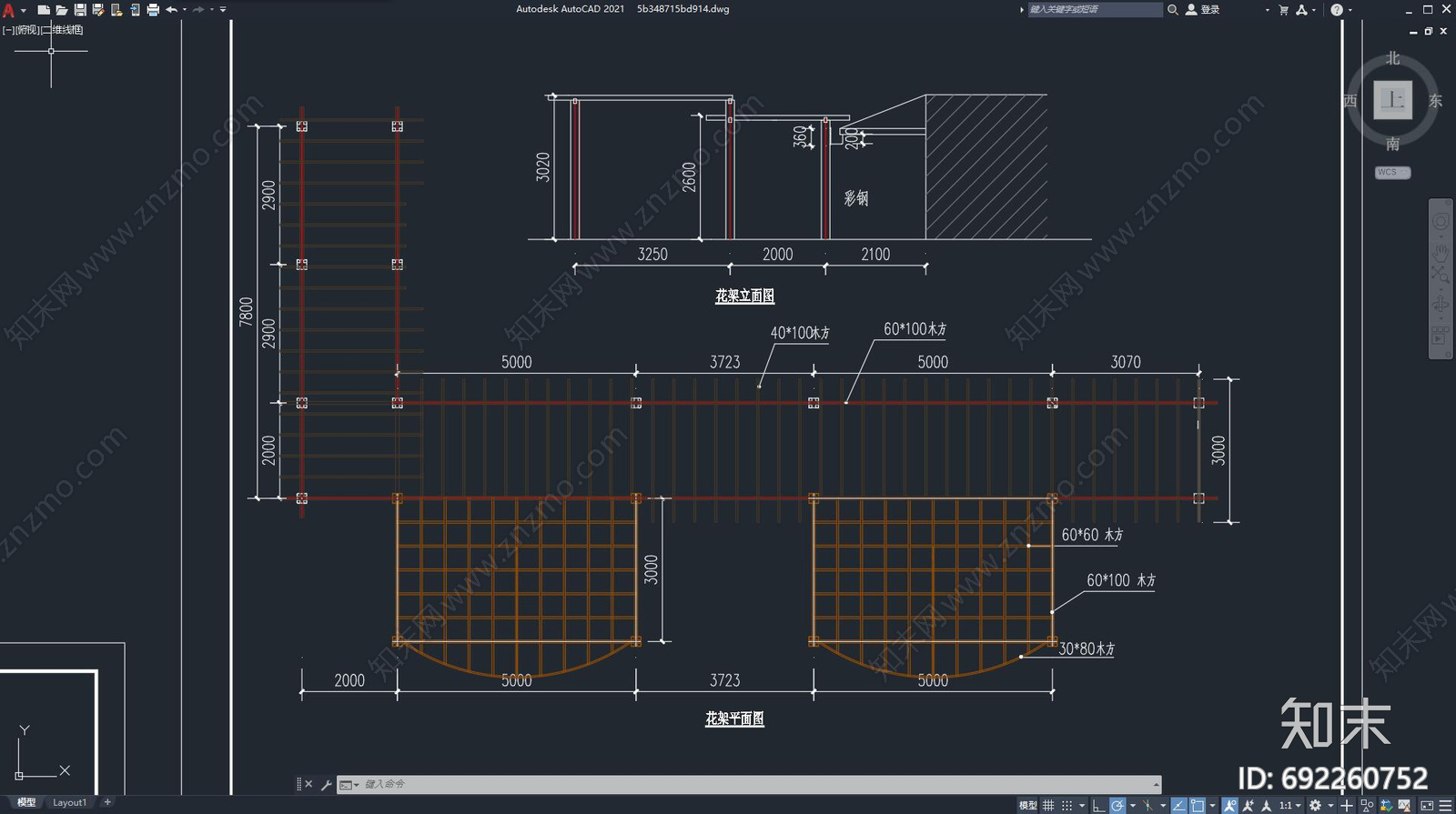The image size is (1456, 814).
Task: Open the Autodesk App Store cart icon
Action: coord(1284,9)
